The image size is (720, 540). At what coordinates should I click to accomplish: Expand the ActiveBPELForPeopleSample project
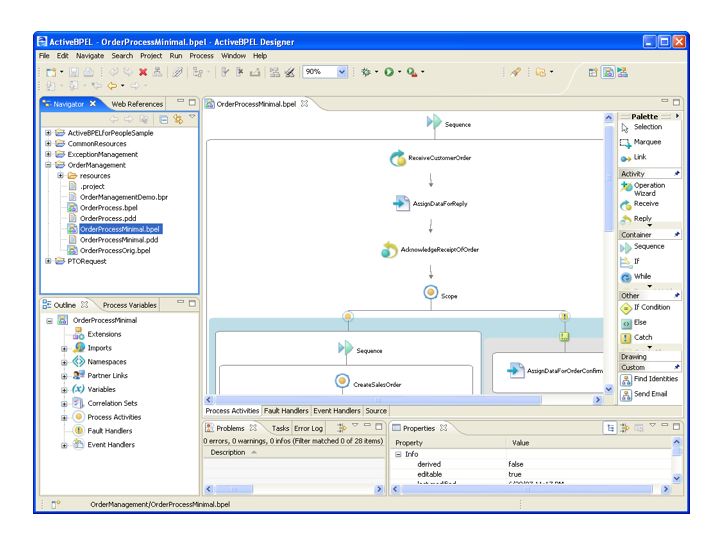click(48, 133)
